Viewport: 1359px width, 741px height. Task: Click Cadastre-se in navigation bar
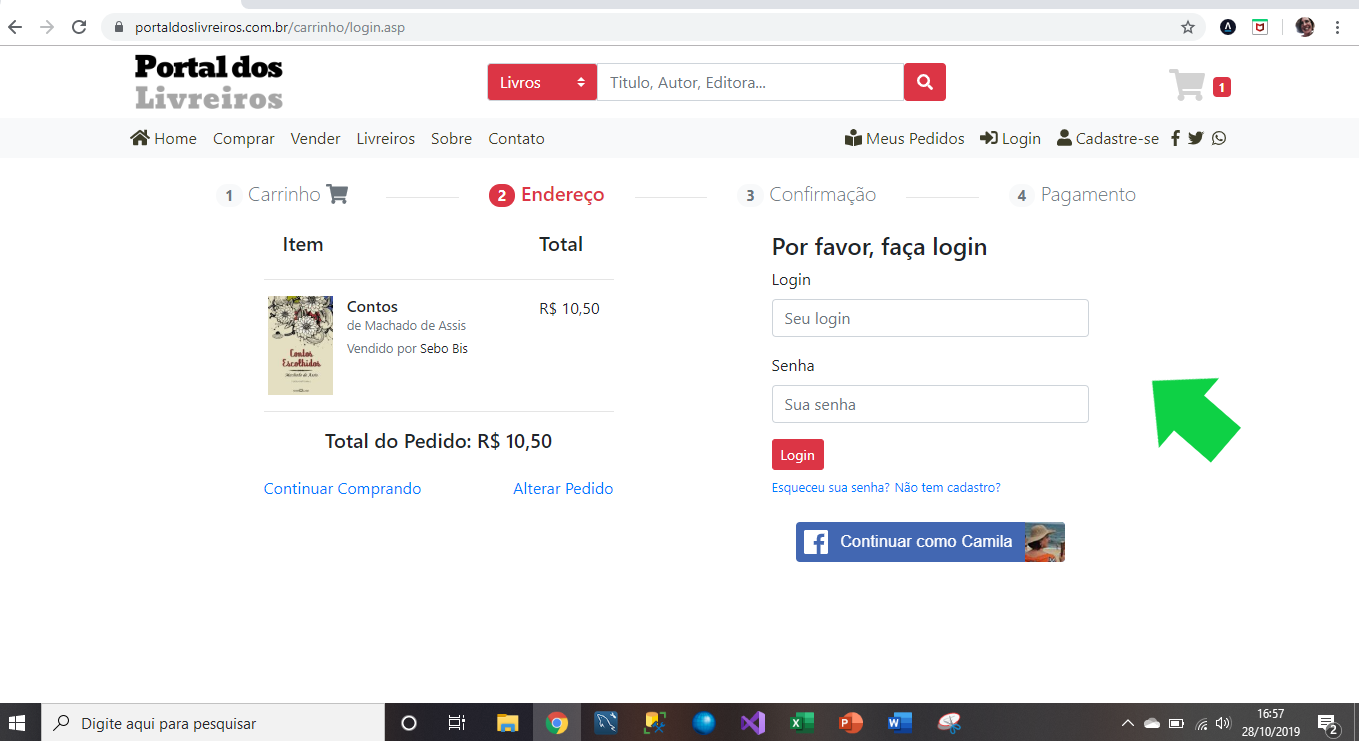(1108, 139)
